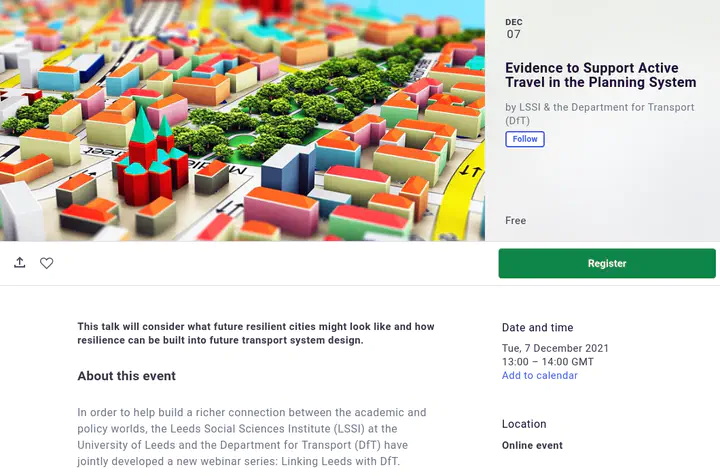Like the event with the heart icon
Viewport: 720px width, 476px height.
tap(46, 263)
